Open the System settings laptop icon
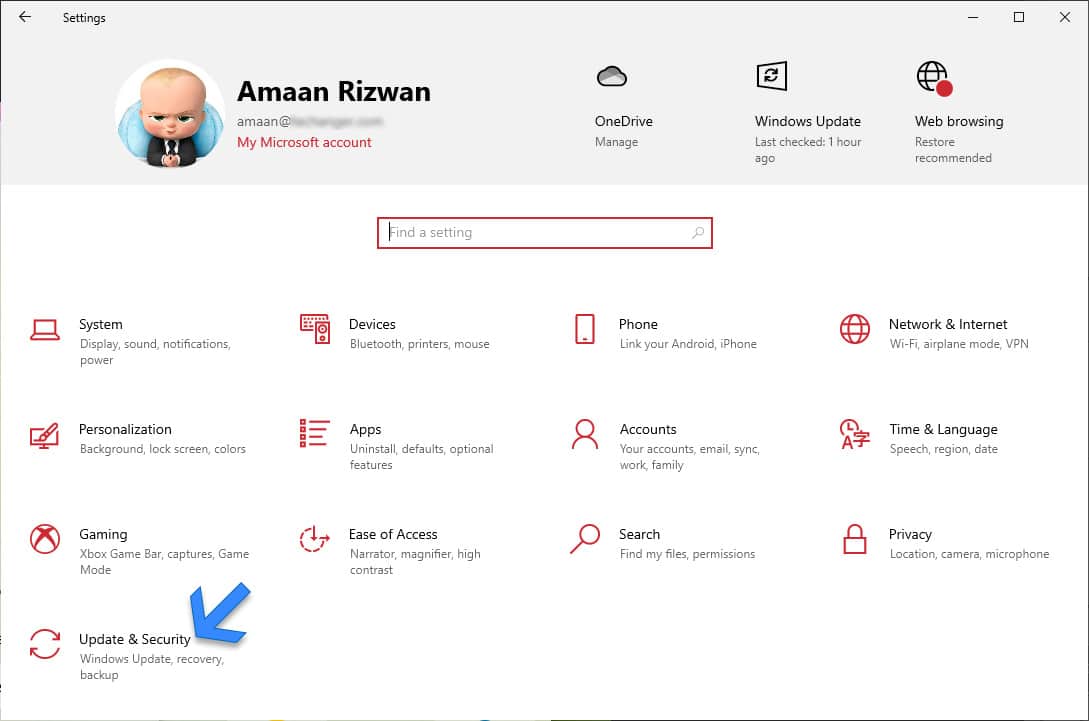Screen dimensions: 1089x721 click(x=45, y=329)
